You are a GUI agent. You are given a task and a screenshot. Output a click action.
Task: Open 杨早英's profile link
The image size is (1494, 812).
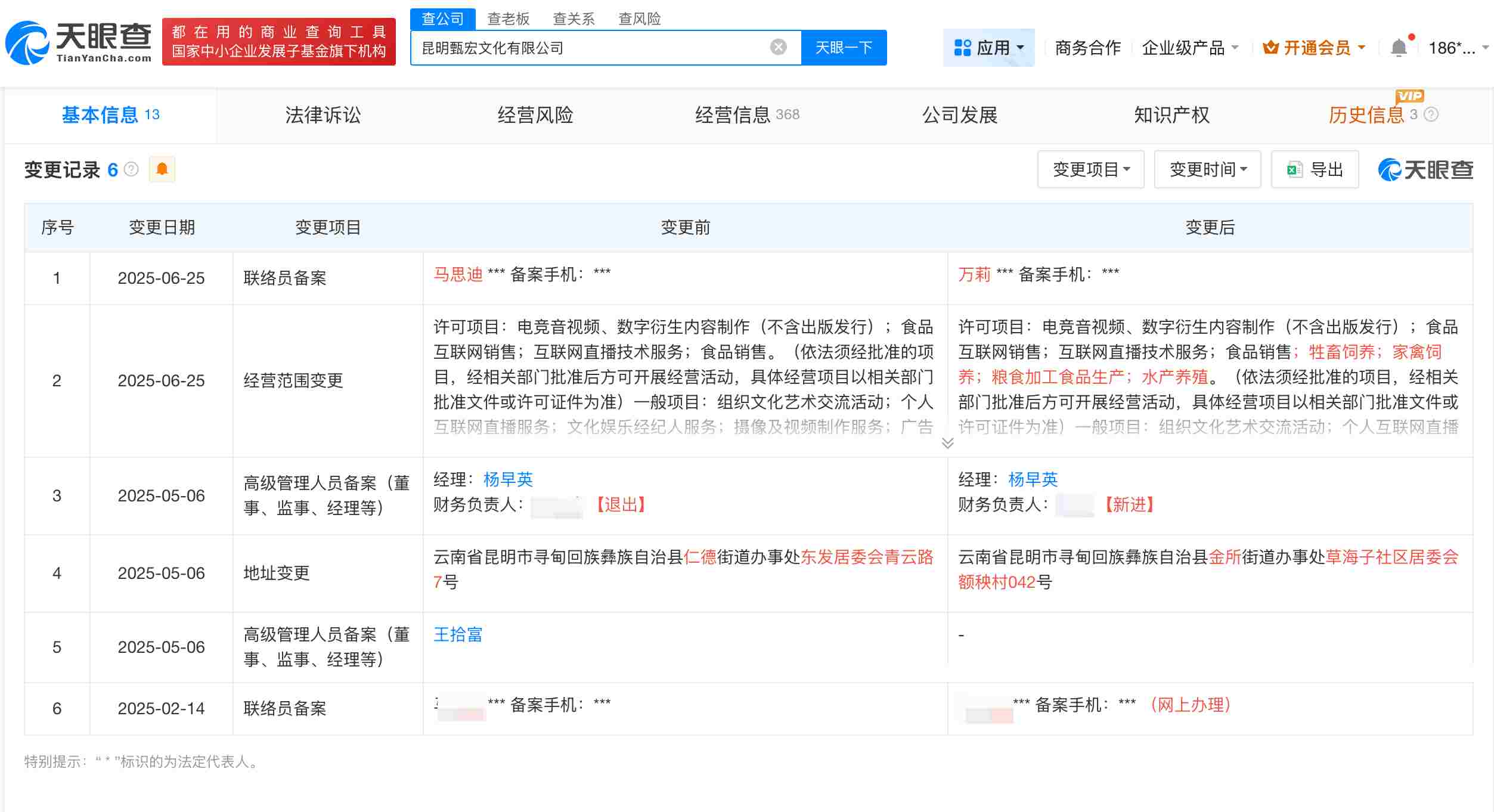click(509, 479)
